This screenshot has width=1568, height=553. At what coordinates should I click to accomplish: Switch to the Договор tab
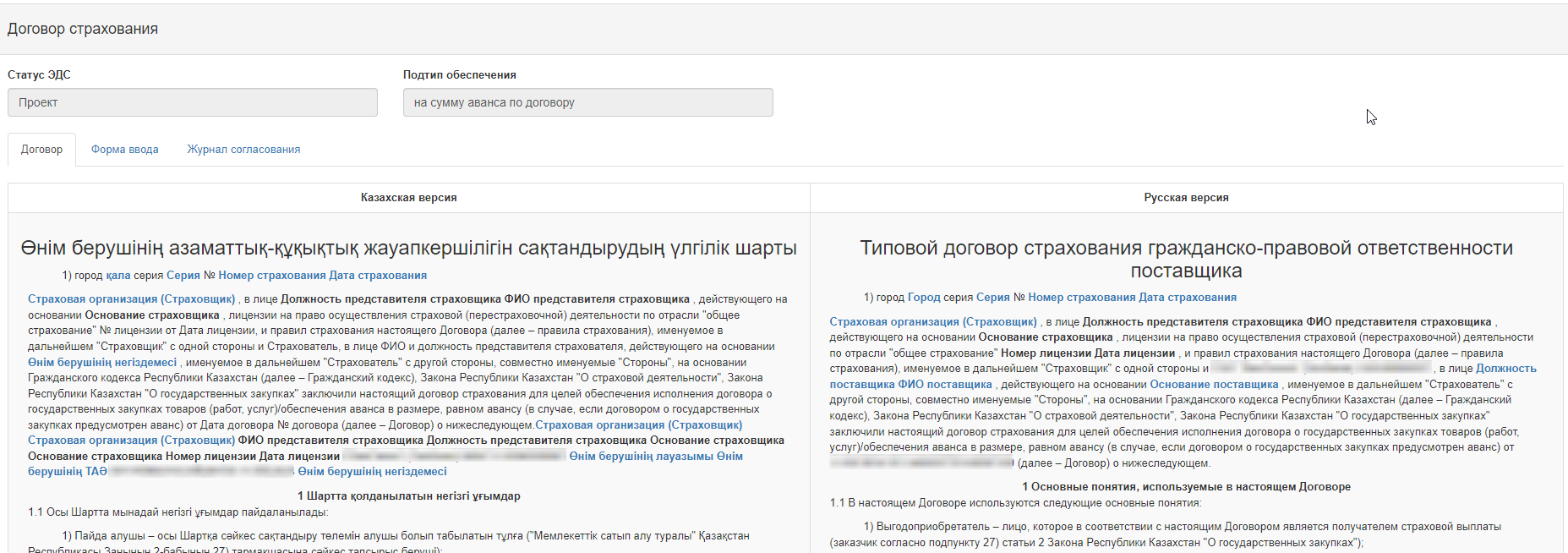pos(41,150)
